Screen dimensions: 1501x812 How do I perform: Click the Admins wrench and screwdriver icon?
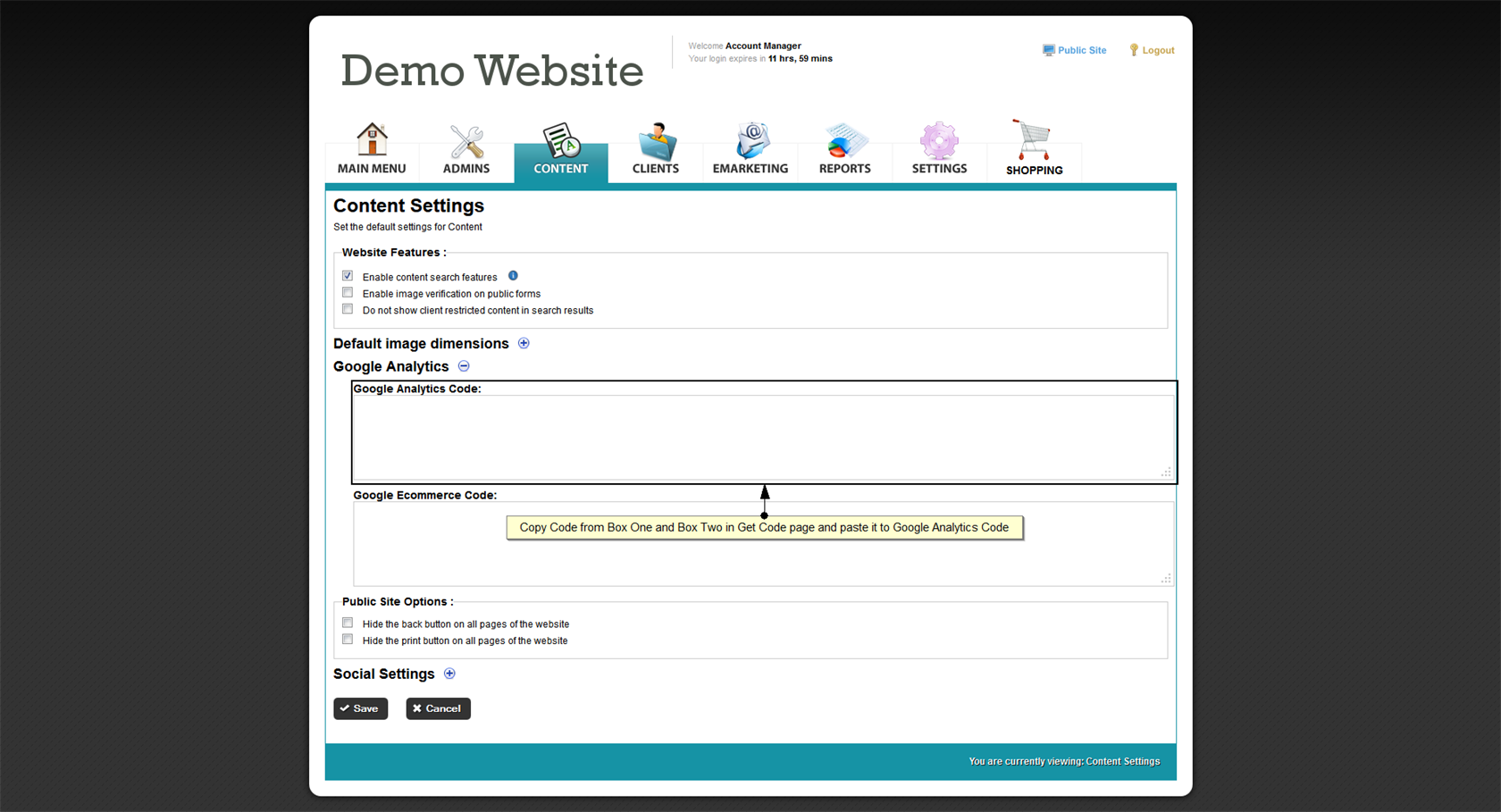[466, 141]
